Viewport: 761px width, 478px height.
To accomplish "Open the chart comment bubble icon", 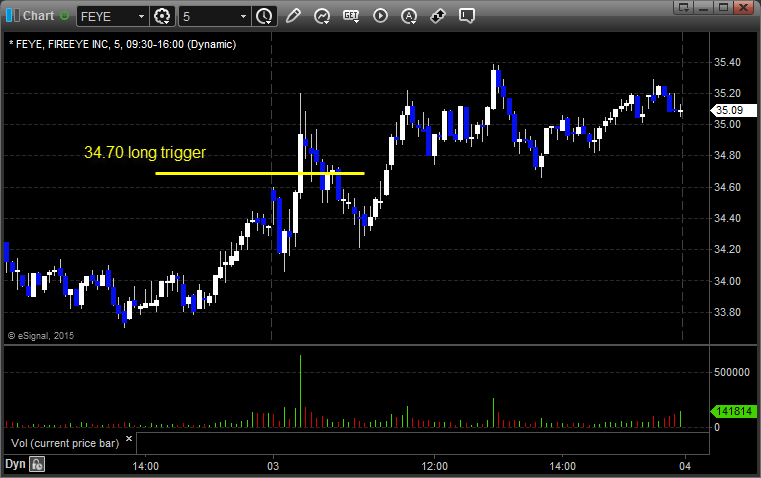I will tap(466, 16).
